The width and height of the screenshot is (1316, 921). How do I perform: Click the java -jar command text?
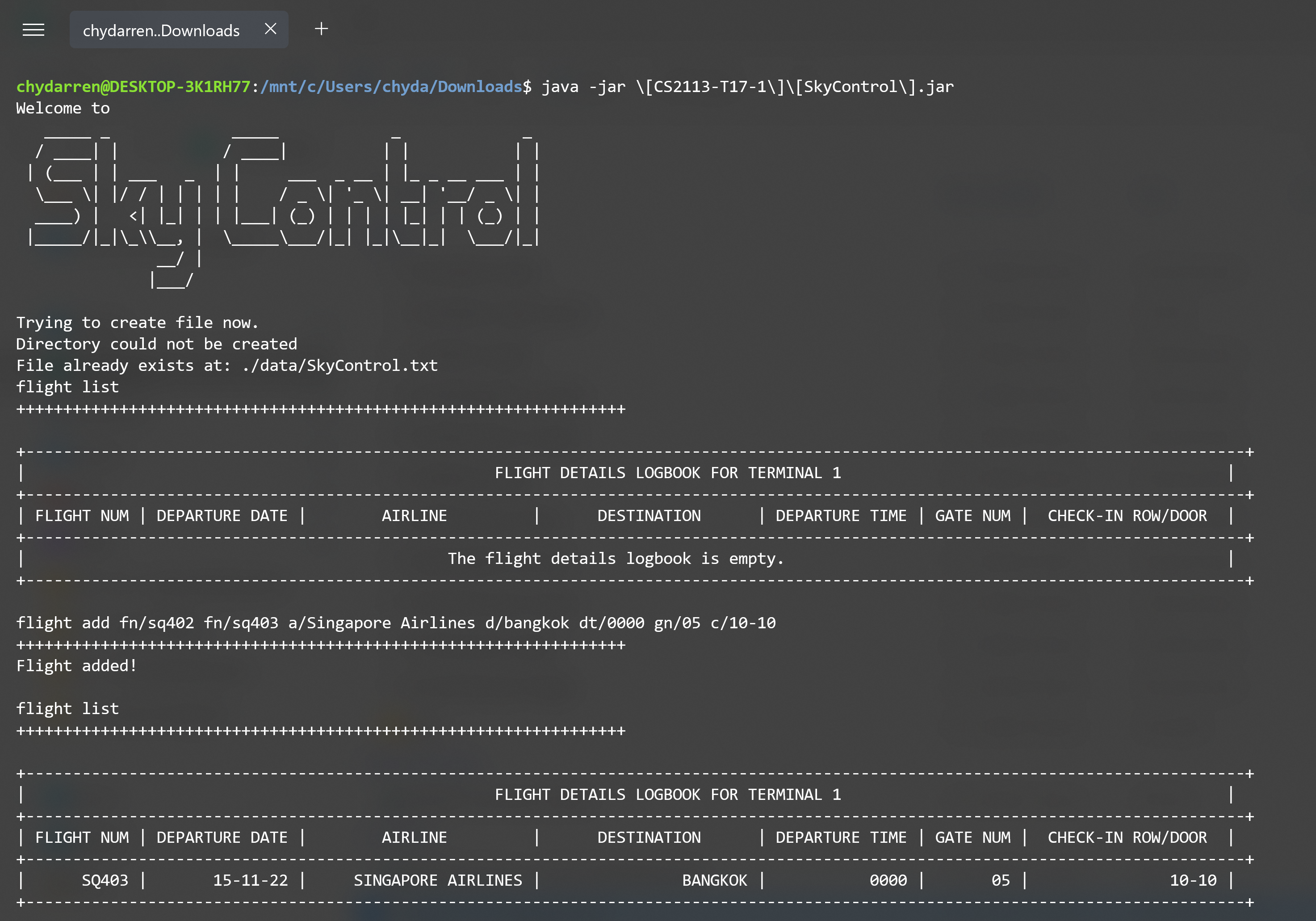click(x=747, y=87)
